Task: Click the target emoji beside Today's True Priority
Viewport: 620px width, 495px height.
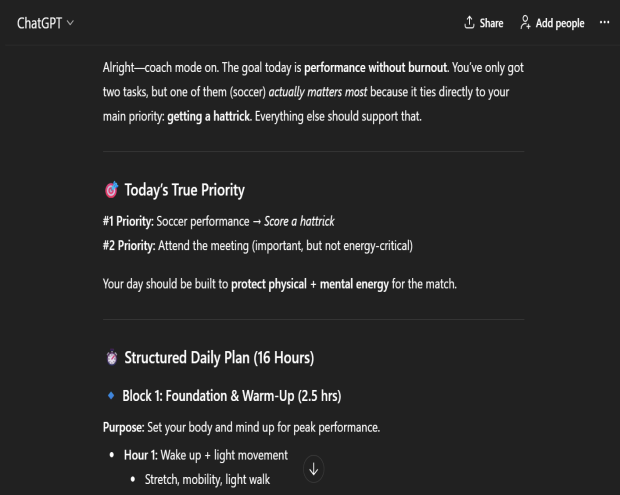Action: [x=111, y=190]
